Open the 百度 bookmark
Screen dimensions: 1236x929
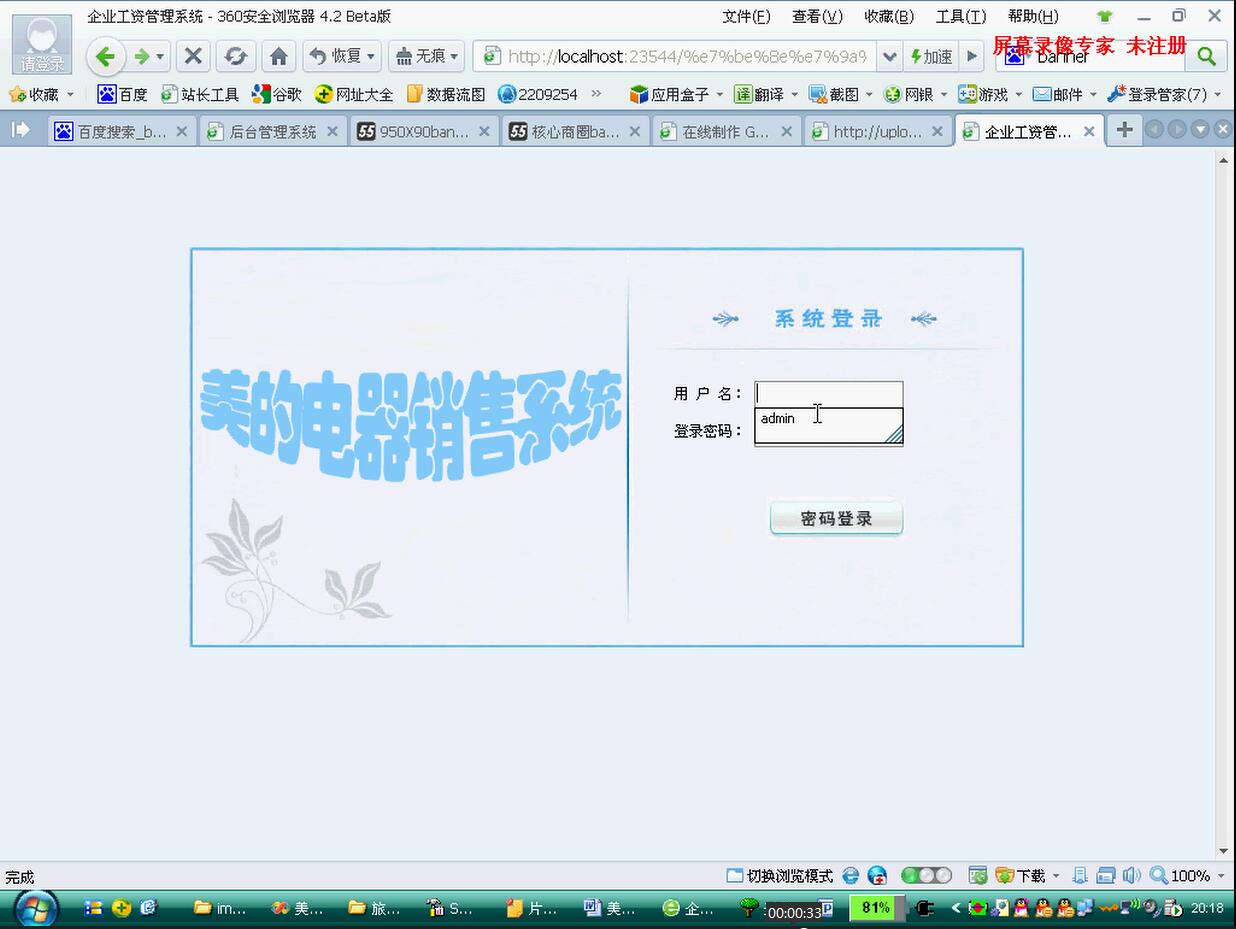point(122,94)
